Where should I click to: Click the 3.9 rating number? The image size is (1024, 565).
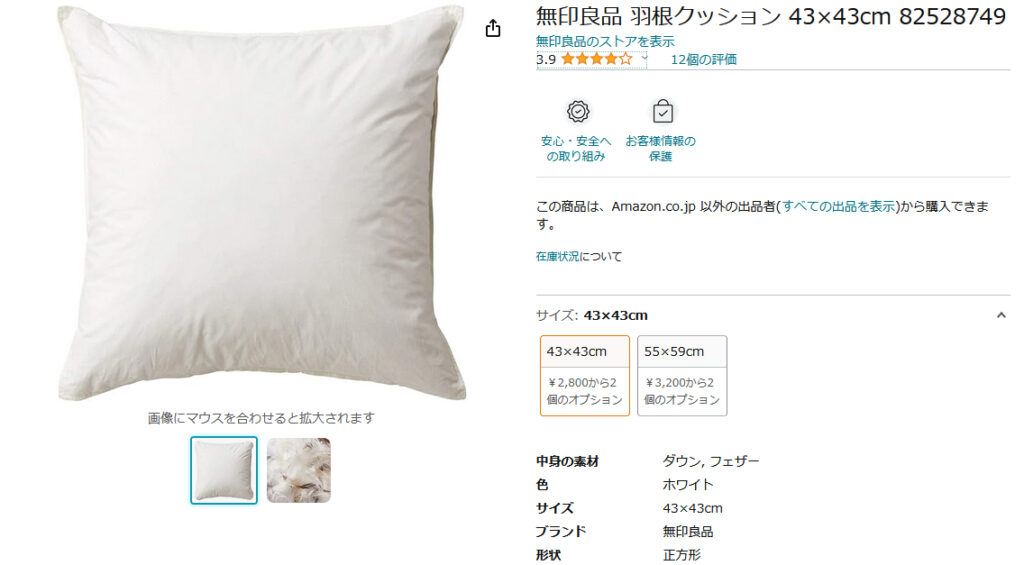546,59
